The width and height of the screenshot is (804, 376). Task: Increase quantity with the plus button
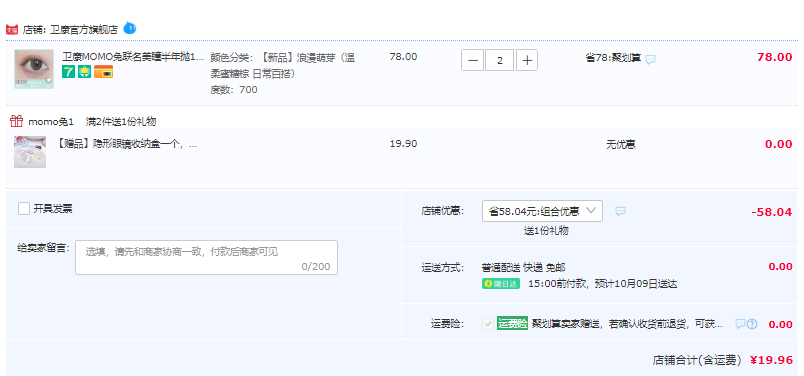(x=527, y=61)
